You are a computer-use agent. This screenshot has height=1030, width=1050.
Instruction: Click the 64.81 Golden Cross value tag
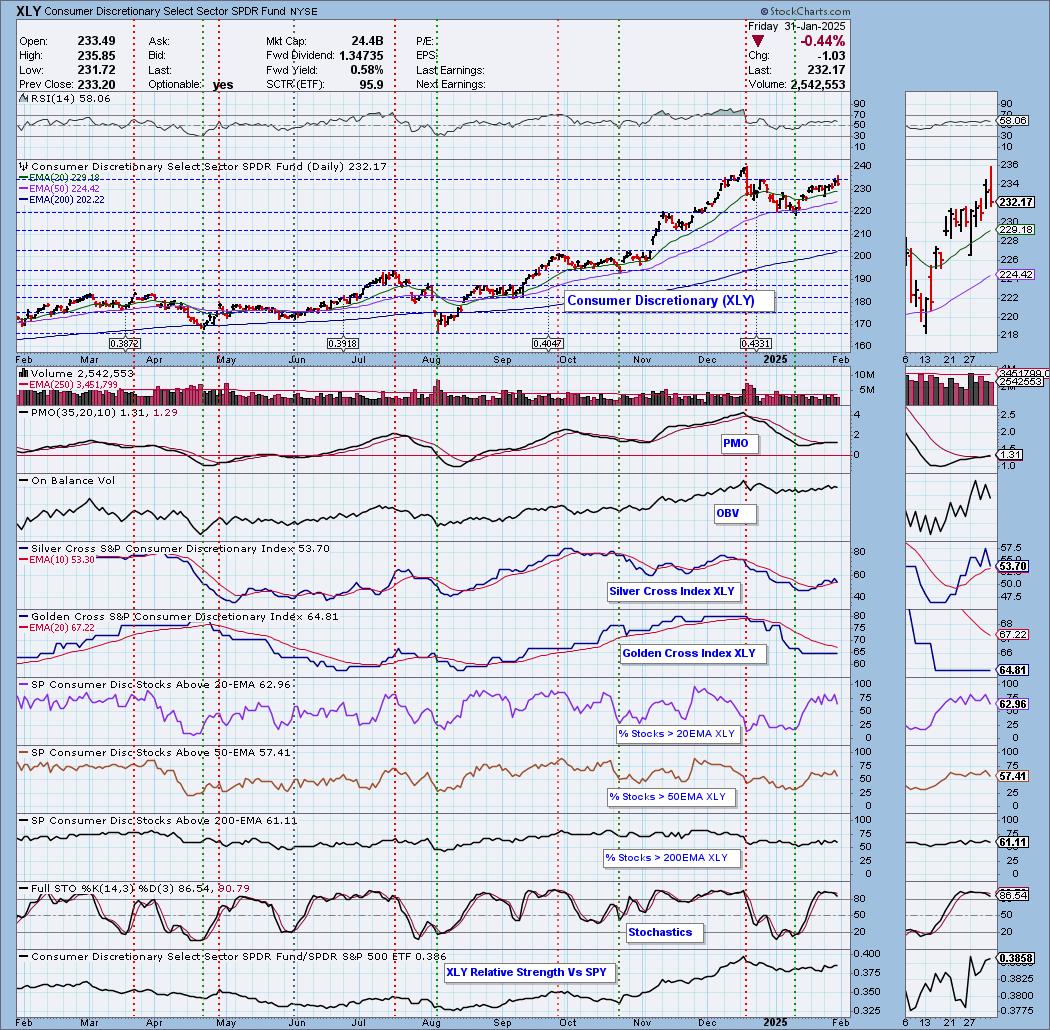click(1011, 670)
